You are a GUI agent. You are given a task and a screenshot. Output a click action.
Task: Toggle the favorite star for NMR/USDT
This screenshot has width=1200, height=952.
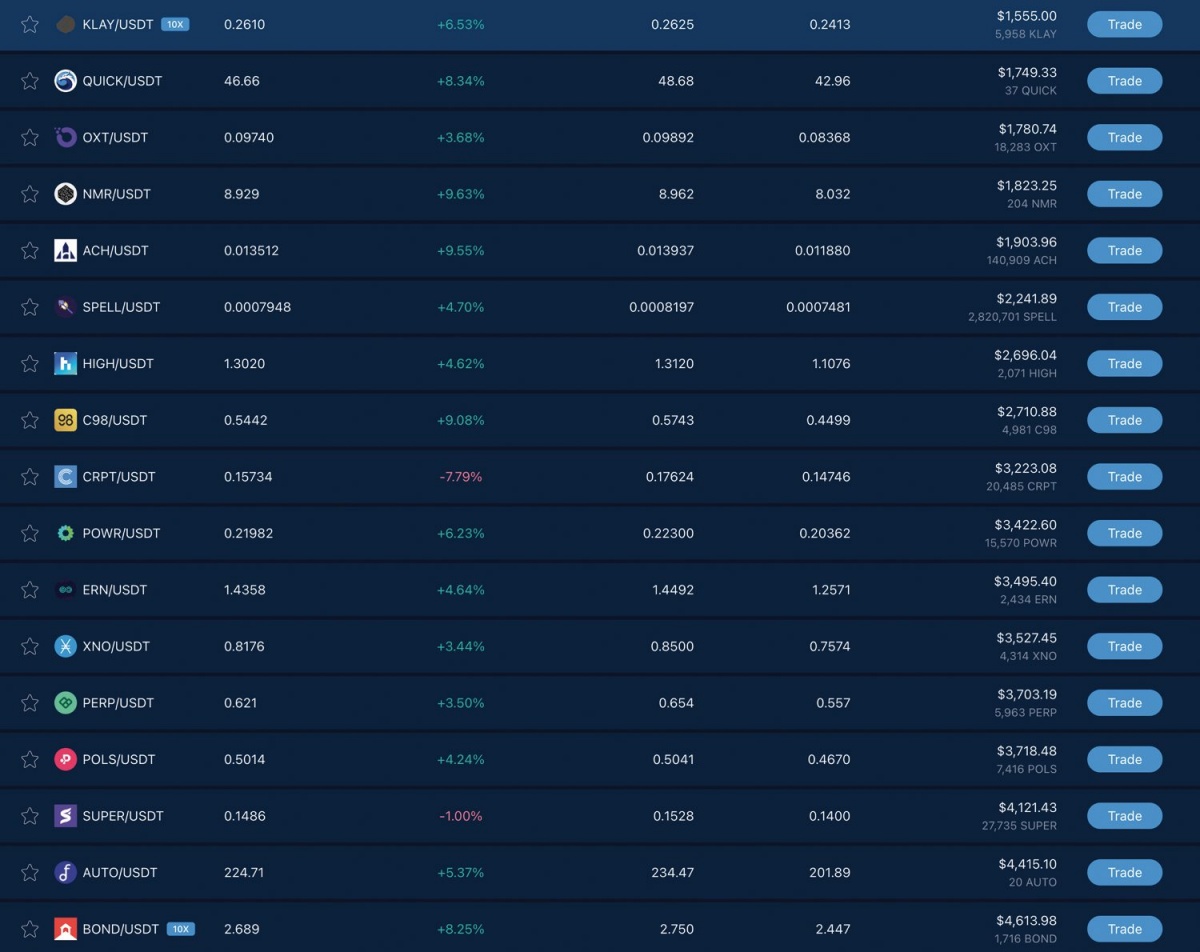(30, 194)
